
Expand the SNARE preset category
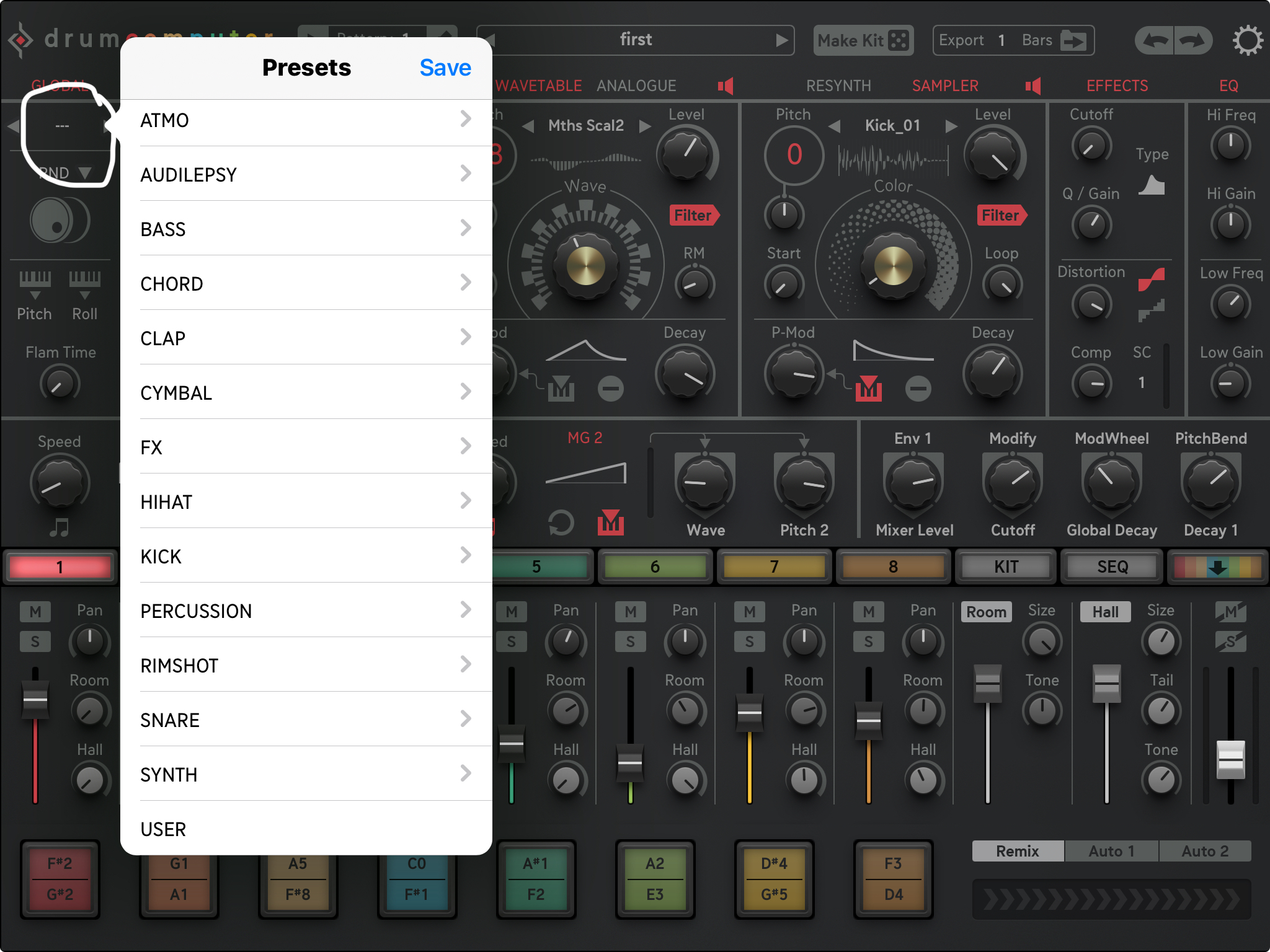pyautogui.click(x=306, y=720)
